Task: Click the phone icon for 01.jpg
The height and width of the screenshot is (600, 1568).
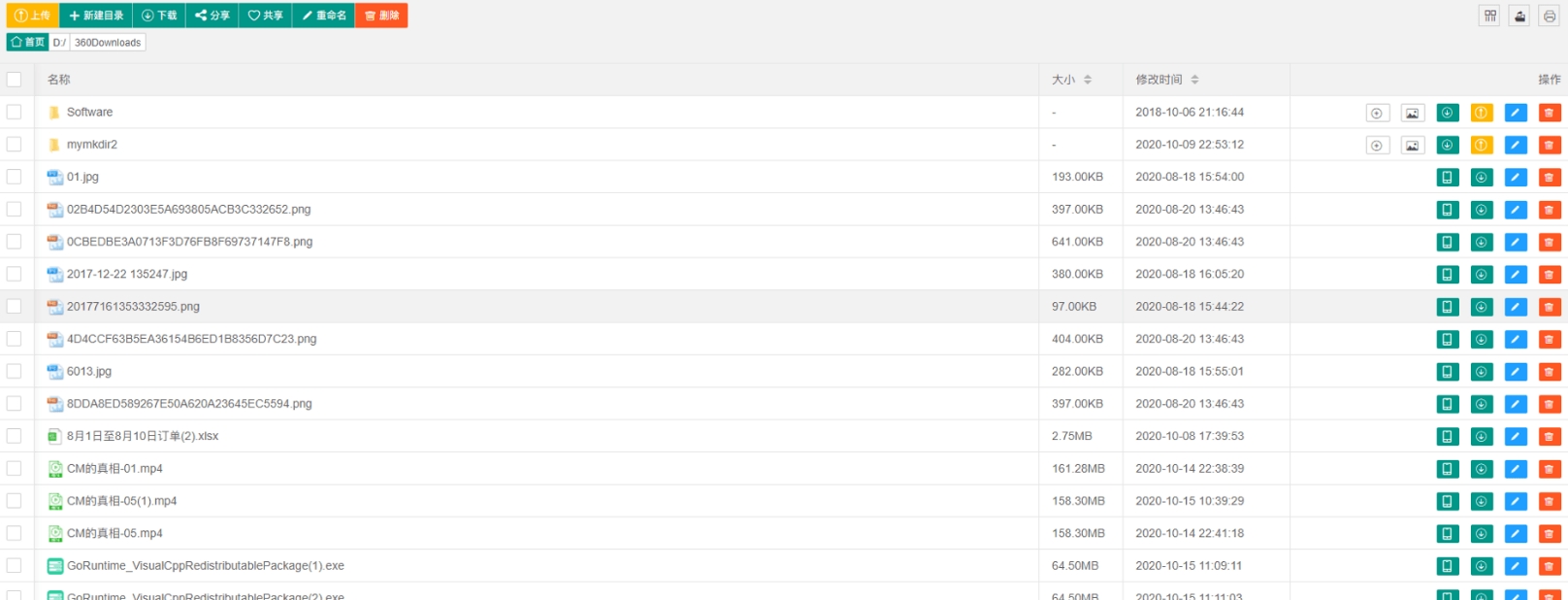Action: coord(1447,178)
